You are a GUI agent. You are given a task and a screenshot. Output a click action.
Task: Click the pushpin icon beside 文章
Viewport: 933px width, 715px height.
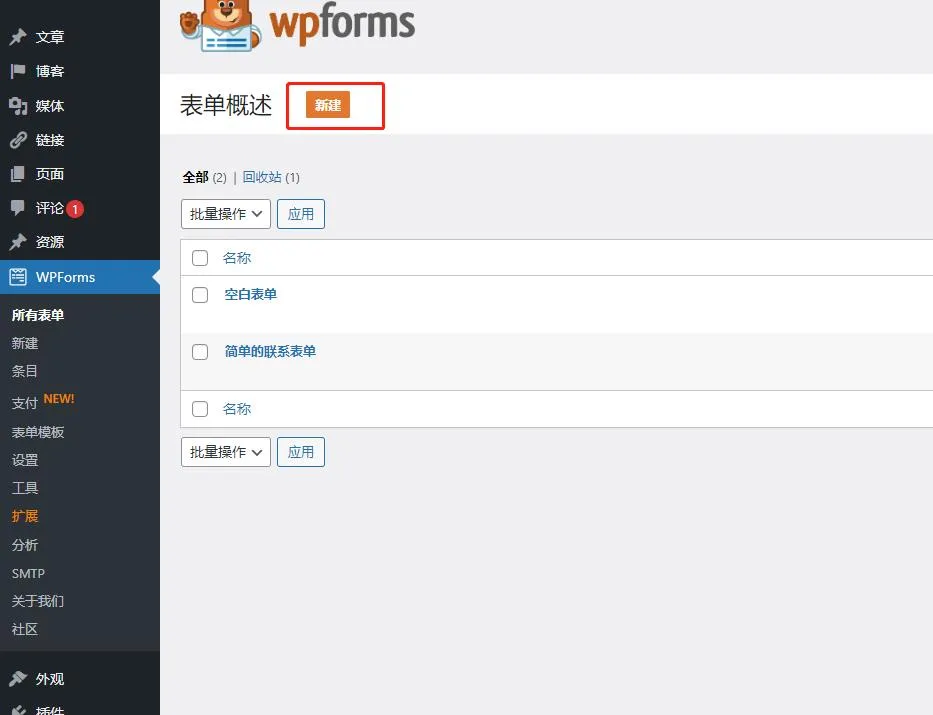pyautogui.click(x=18, y=38)
